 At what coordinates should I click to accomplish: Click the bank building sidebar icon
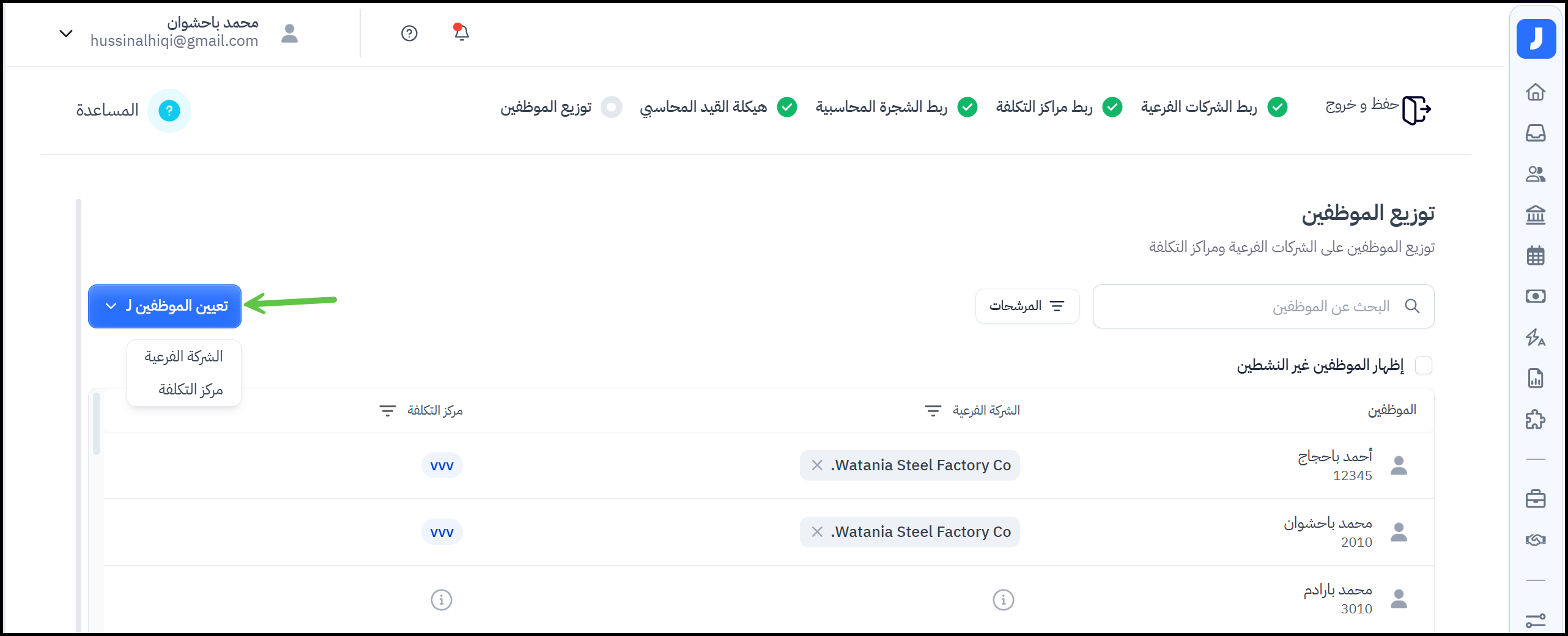coord(1535,215)
